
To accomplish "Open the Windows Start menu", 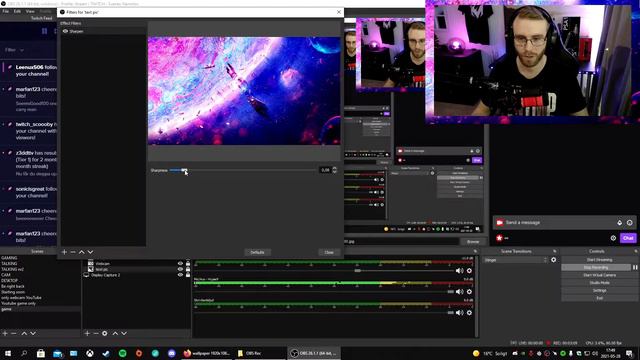I will [x=8, y=353].
